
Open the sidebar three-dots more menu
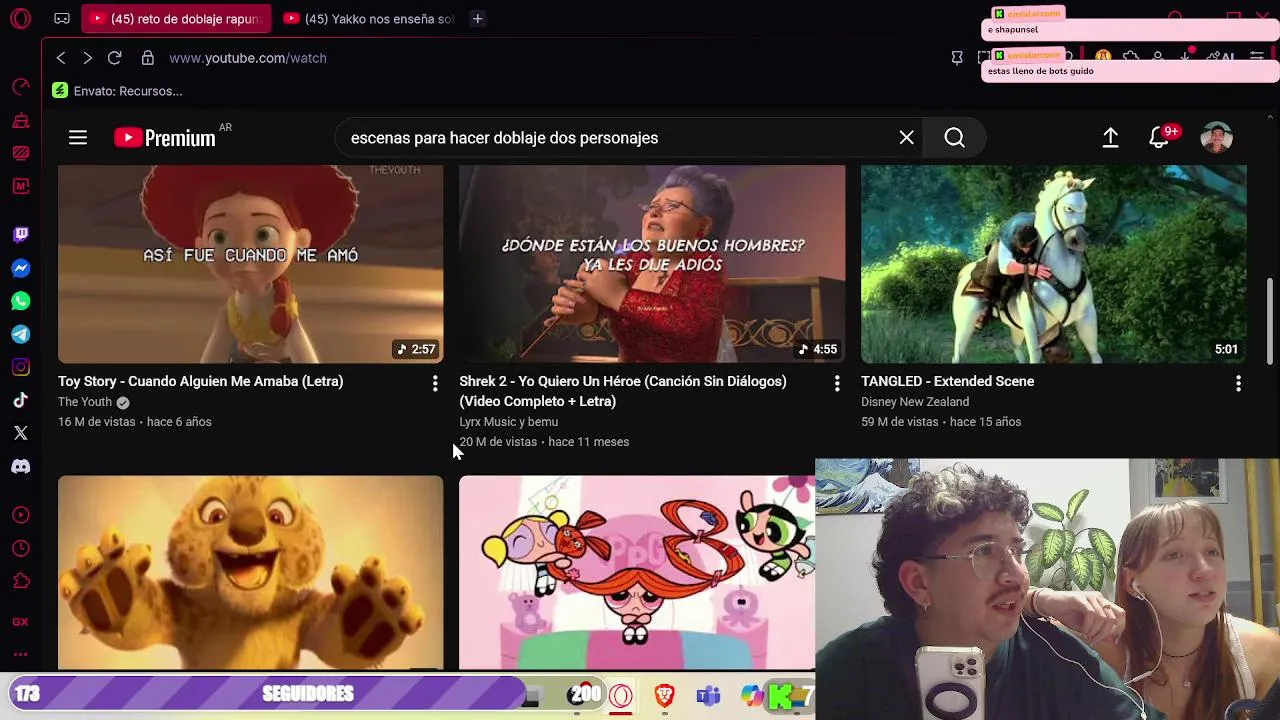[x=21, y=655]
